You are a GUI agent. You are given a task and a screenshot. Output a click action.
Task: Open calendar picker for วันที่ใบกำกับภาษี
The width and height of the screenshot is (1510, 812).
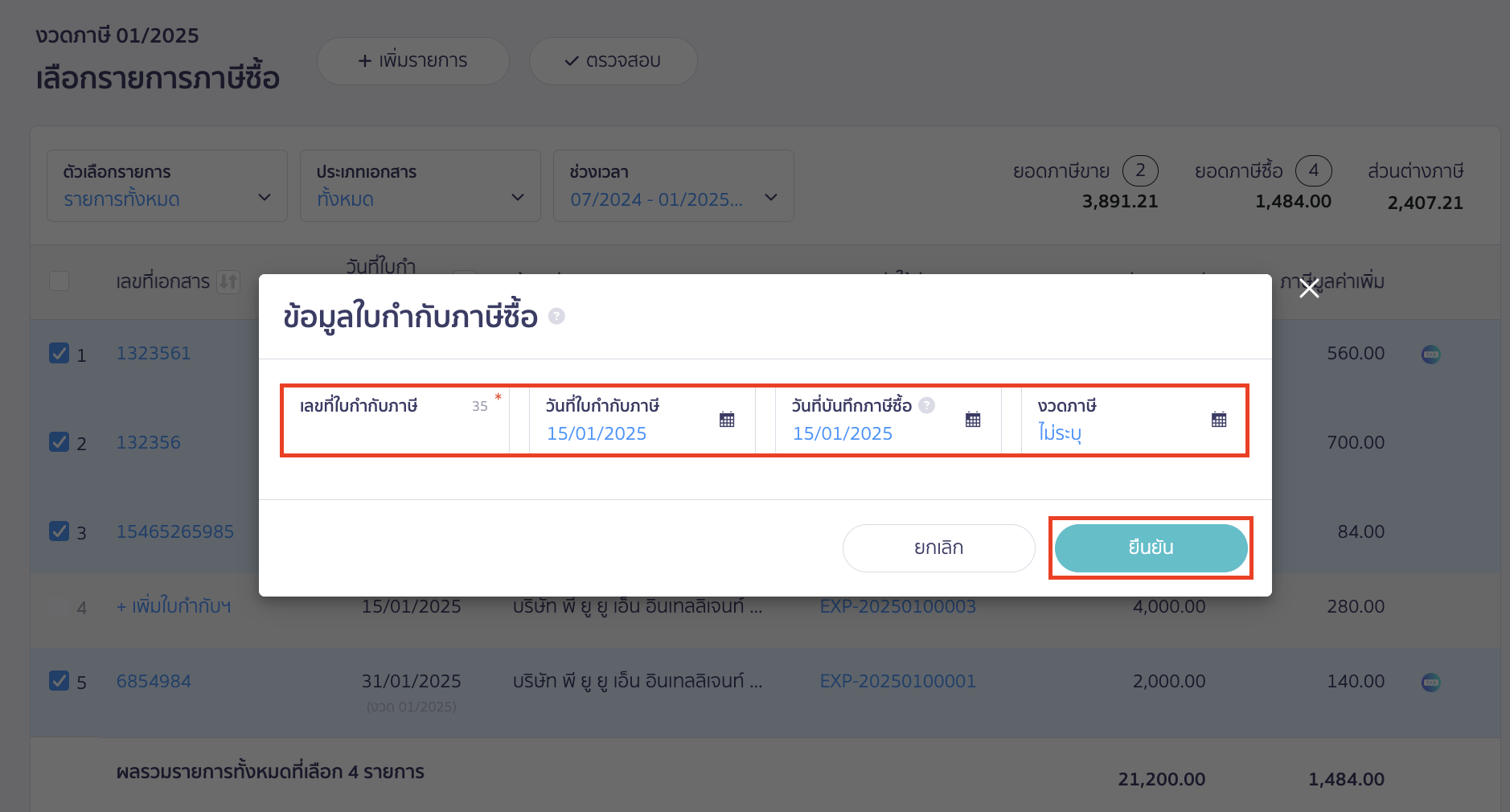(x=726, y=419)
